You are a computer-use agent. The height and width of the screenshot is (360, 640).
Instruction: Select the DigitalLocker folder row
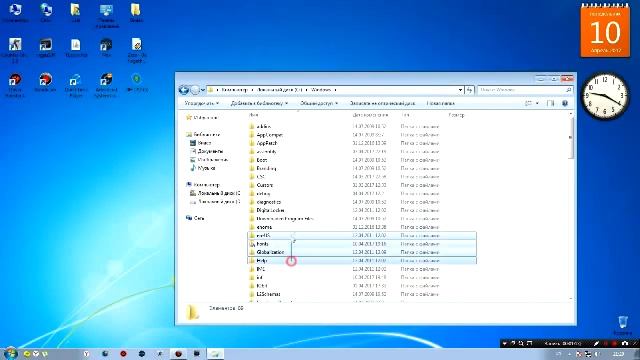coord(362,210)
